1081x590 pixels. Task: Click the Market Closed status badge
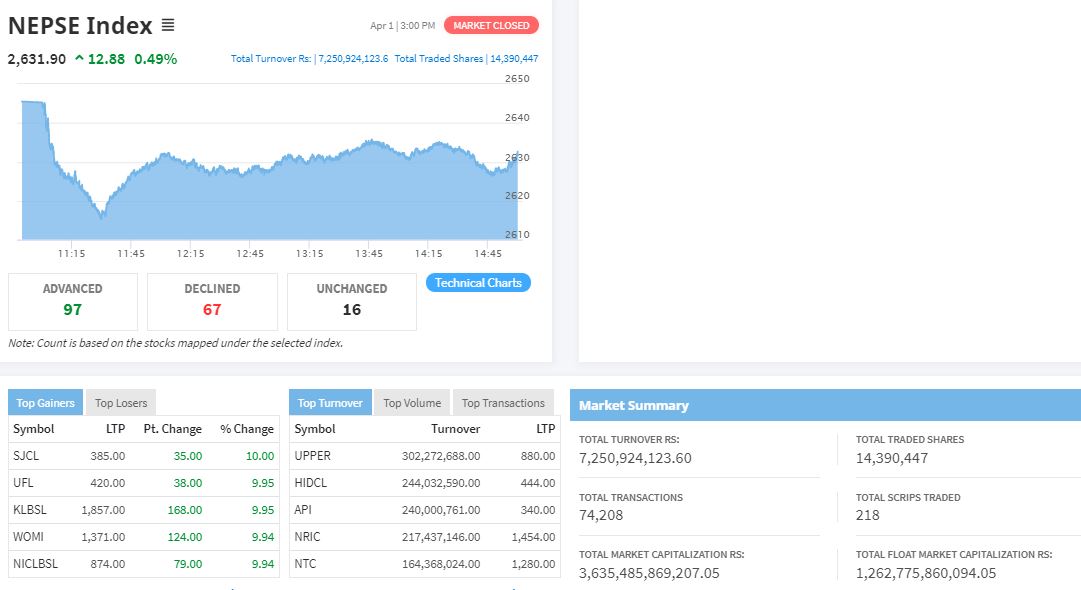491,25
